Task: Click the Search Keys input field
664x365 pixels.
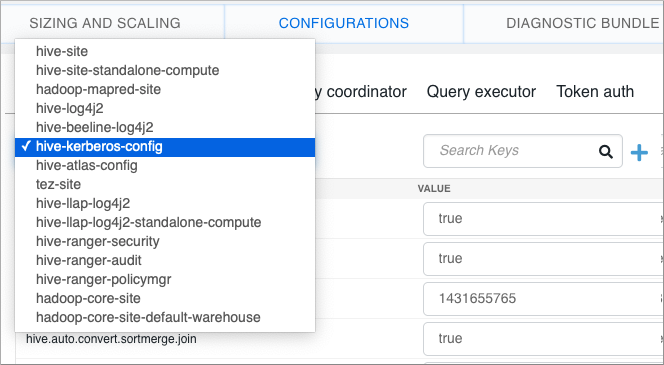Action: point(523,151)
